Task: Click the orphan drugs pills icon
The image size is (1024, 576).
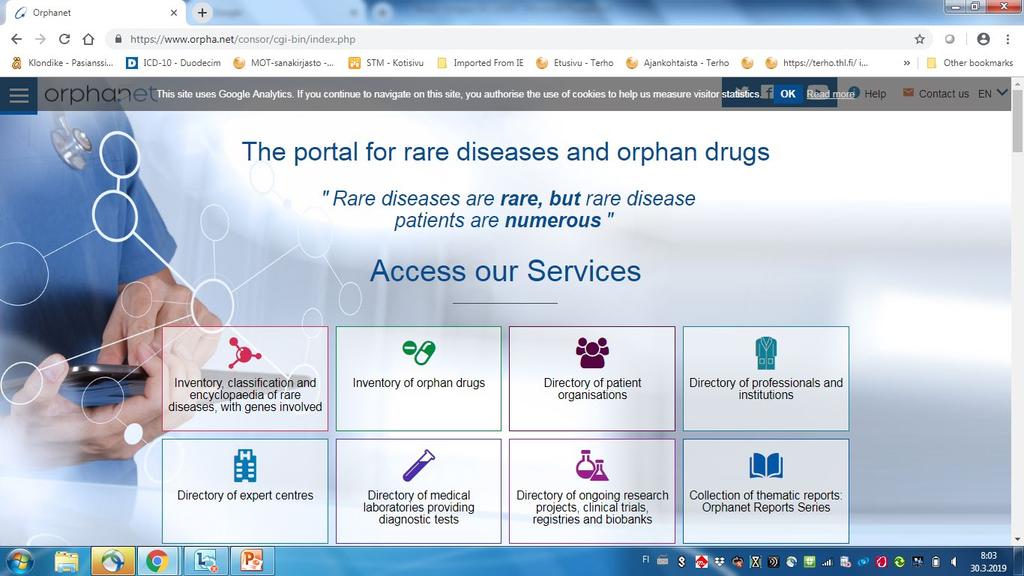Action: (x=419, y=353)
